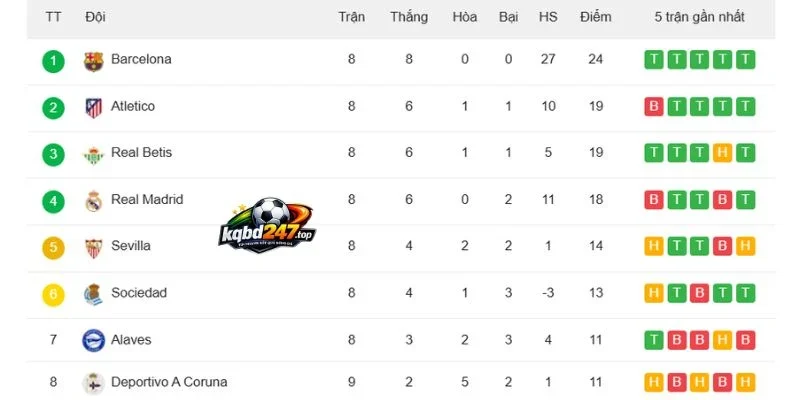The height and width of the screenshot is (400, 800).
Task: Click the 5 trận gần nhất header
Action: [699, 17]
